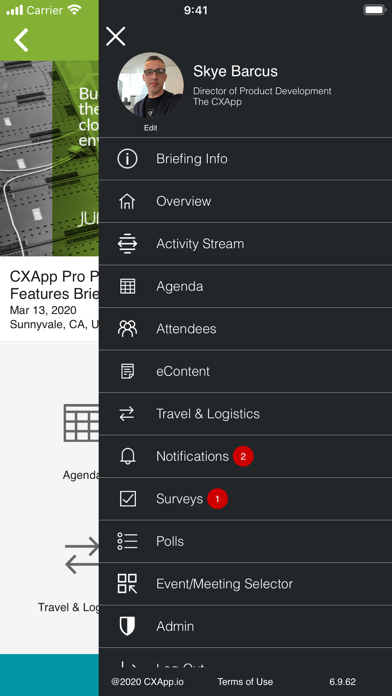Tap the Notifications bell icon
The image size is (392, 696).
pos(127,456)
